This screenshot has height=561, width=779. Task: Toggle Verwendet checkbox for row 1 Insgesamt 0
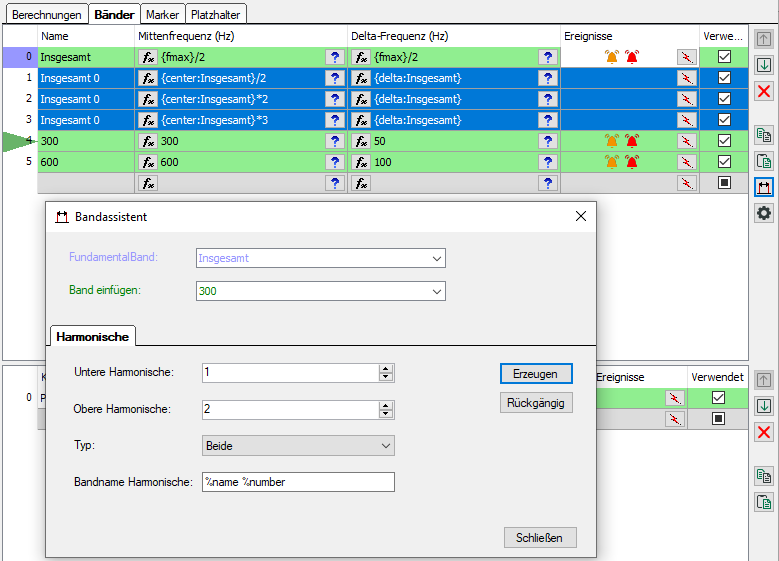[x=724, y=78]
